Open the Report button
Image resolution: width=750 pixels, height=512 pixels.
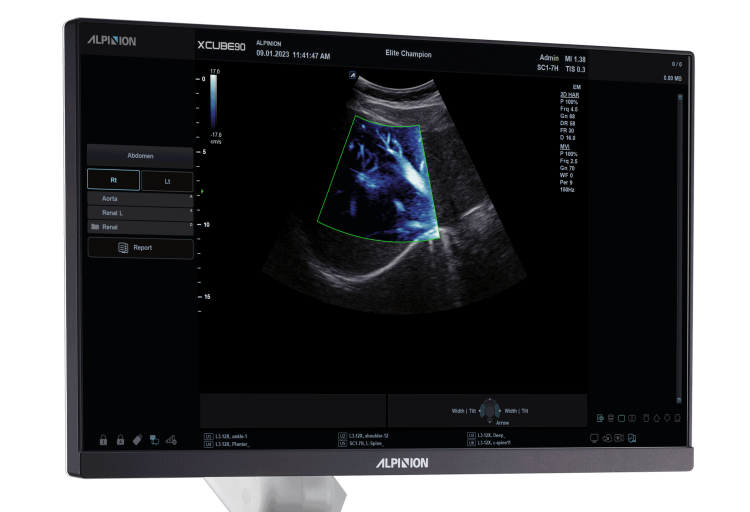140,248
